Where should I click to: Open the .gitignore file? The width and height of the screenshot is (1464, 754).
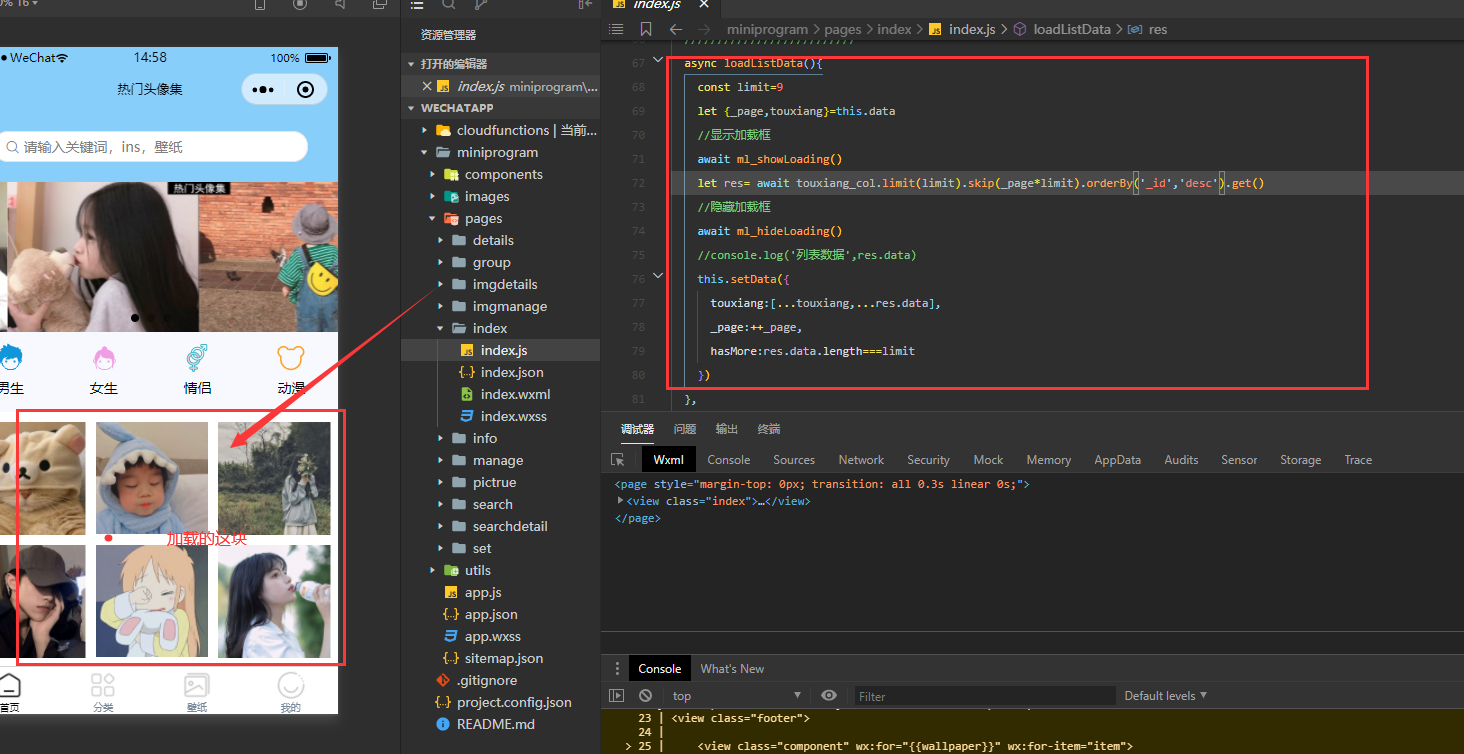click(485, 681)
